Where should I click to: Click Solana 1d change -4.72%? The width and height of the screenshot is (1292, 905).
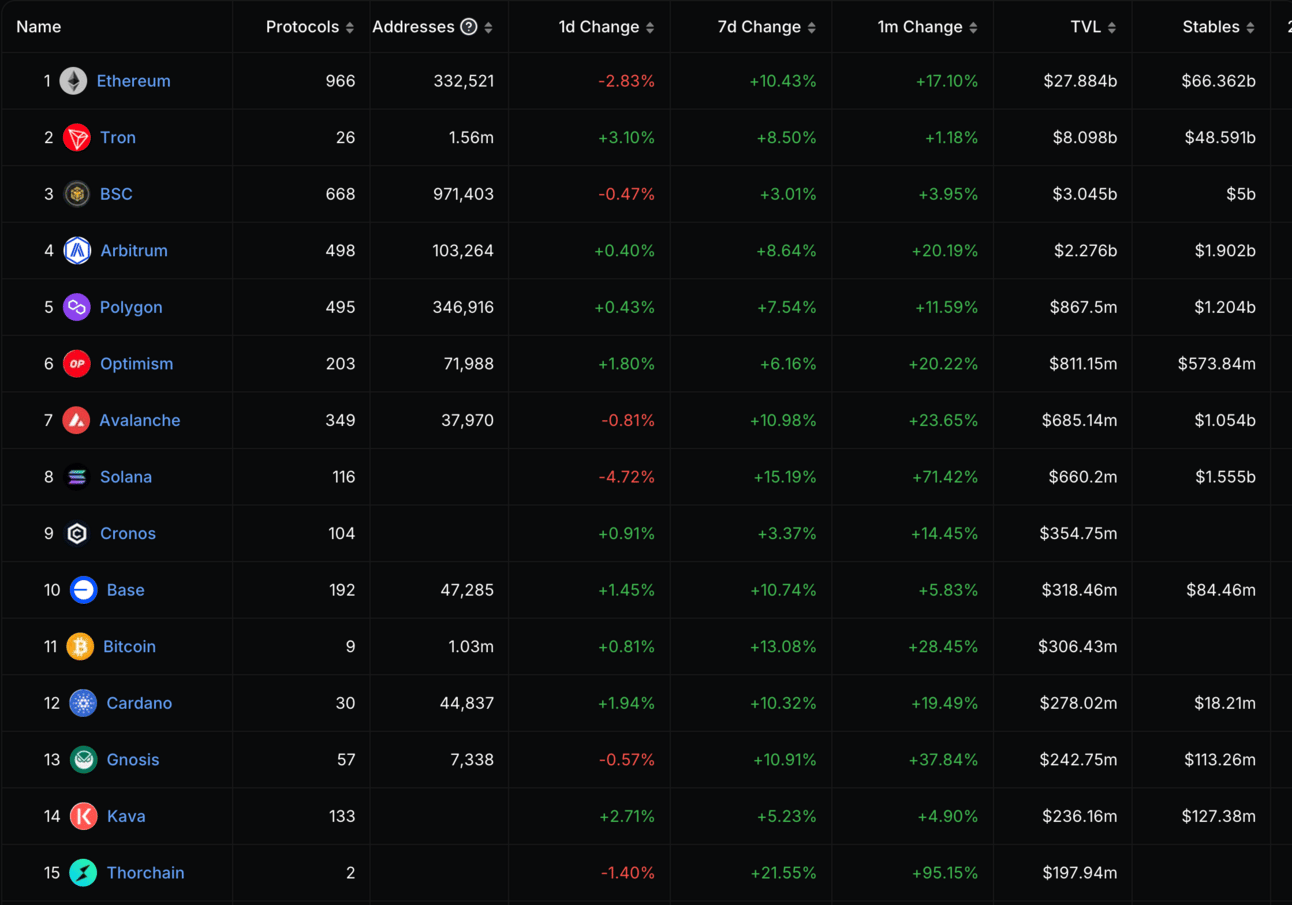pos(626,477)
